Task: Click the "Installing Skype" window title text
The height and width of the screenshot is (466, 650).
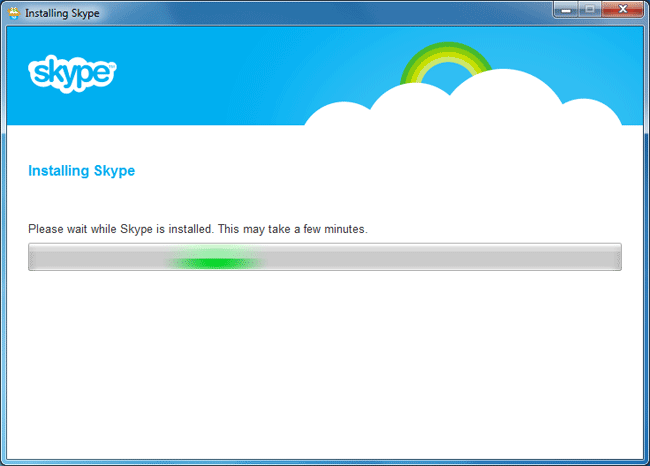Action: [x=62, y=13]
